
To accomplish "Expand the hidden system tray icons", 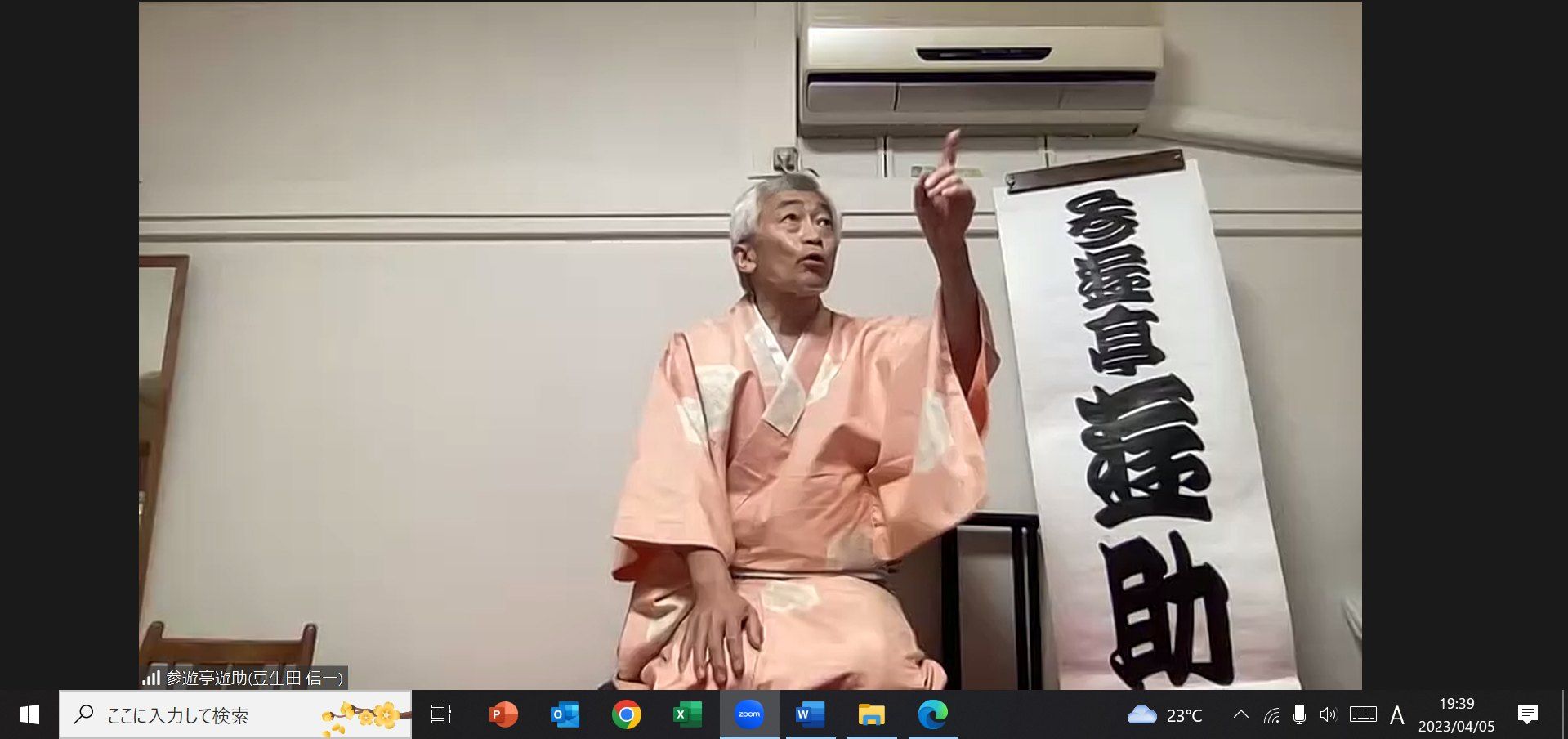I will pyautogui.click(x=1240, y=715).
